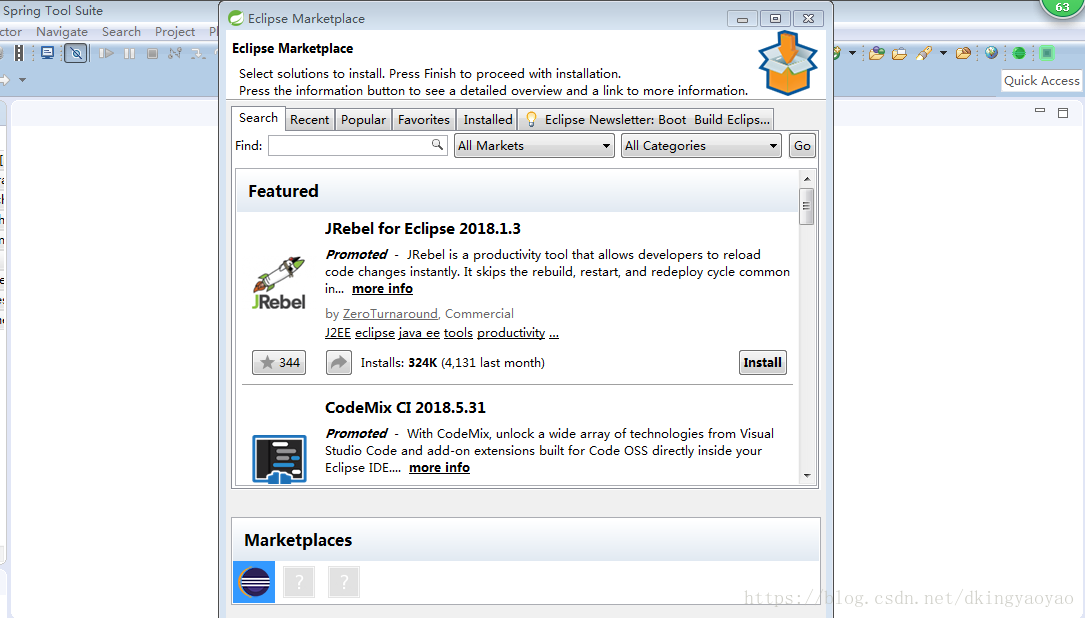Minimize the editor area view in Spring Tool Suite
The width and height of the screenshot is (1085, 618).
(1039, 111)
